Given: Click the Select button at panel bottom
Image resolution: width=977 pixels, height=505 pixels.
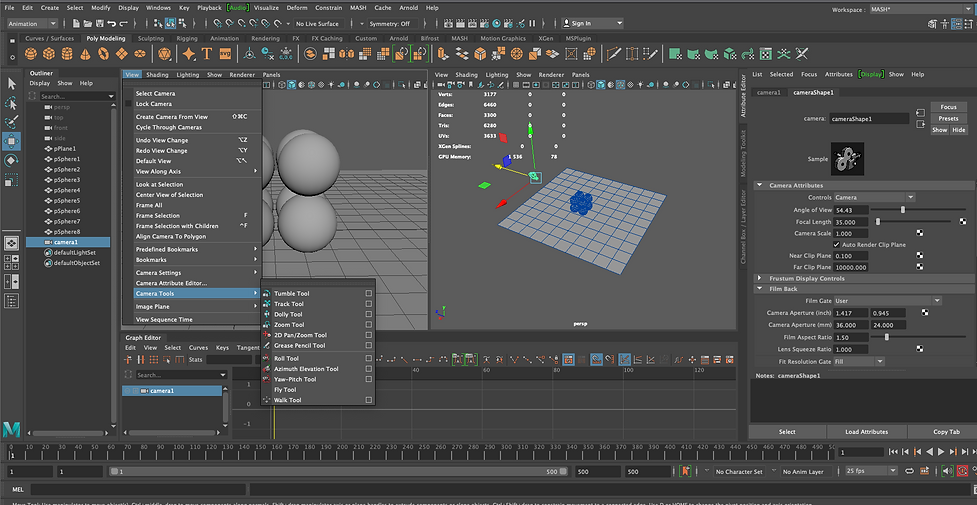Looking at the screenshot, I should point(787,431).
